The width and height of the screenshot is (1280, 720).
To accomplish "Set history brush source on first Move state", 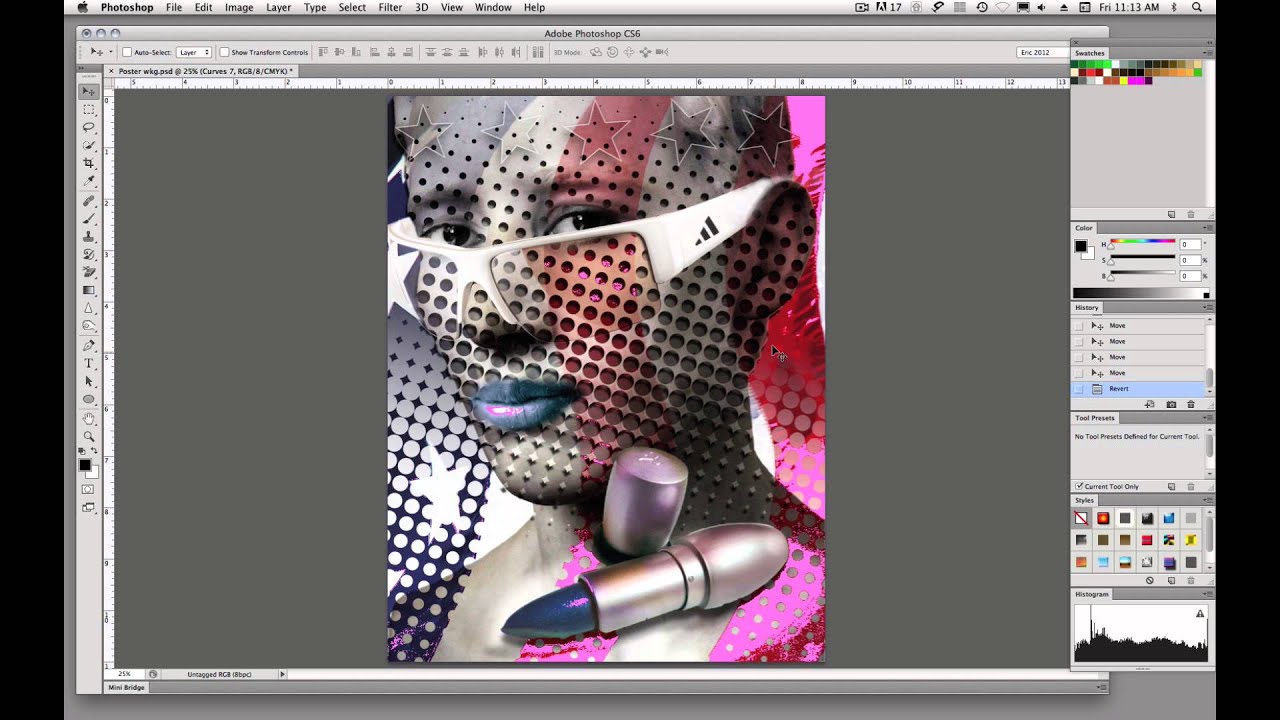I will coord(1079,326).
